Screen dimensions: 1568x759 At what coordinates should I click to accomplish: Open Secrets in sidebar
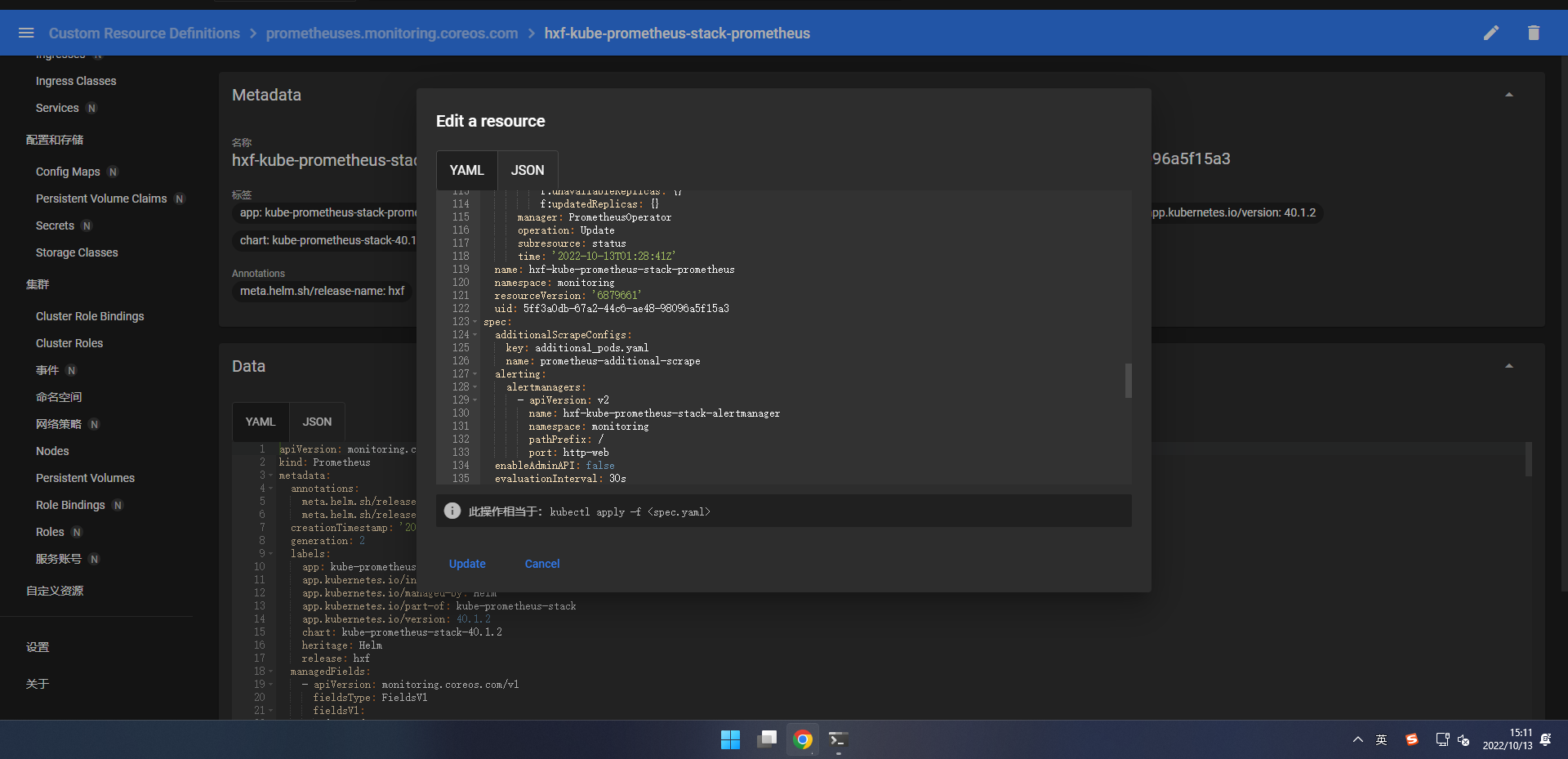pos(55,225)
